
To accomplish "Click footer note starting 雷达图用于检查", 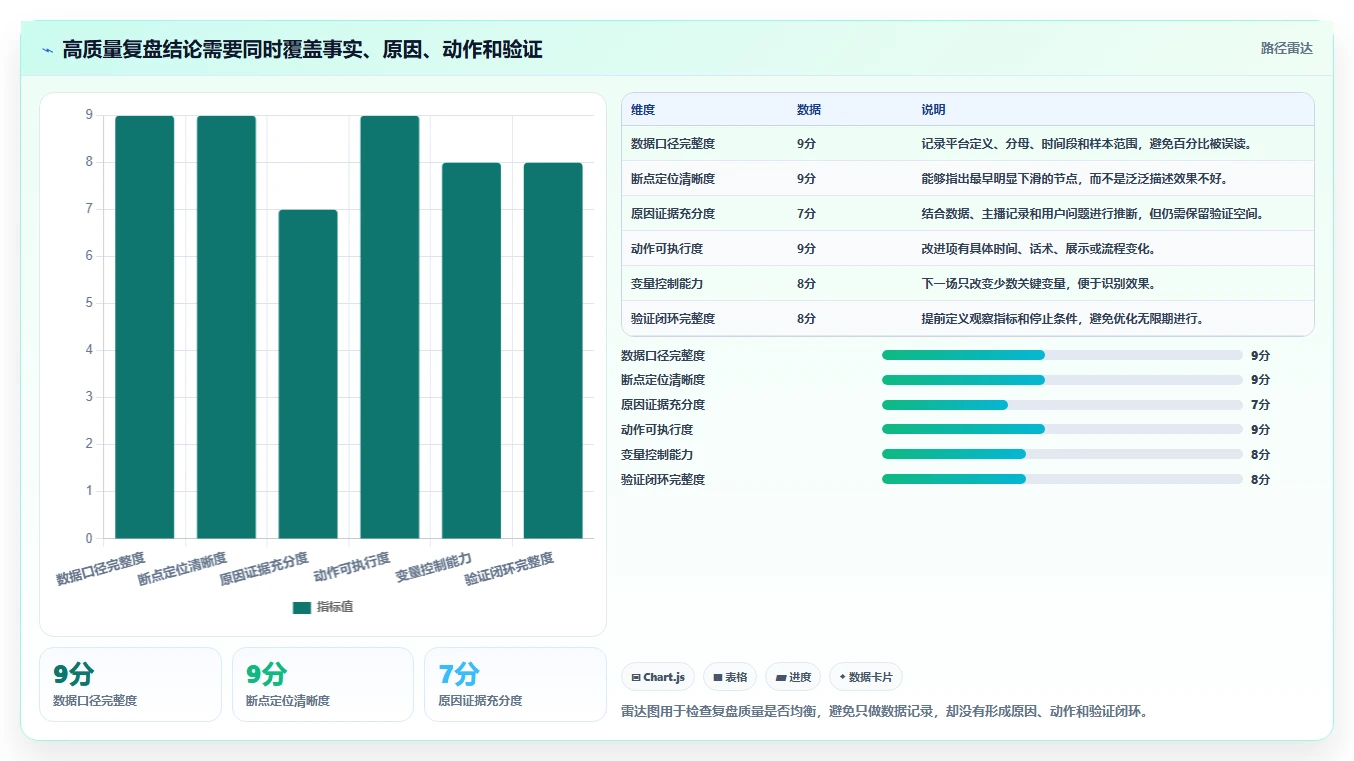I will (884, 712).
